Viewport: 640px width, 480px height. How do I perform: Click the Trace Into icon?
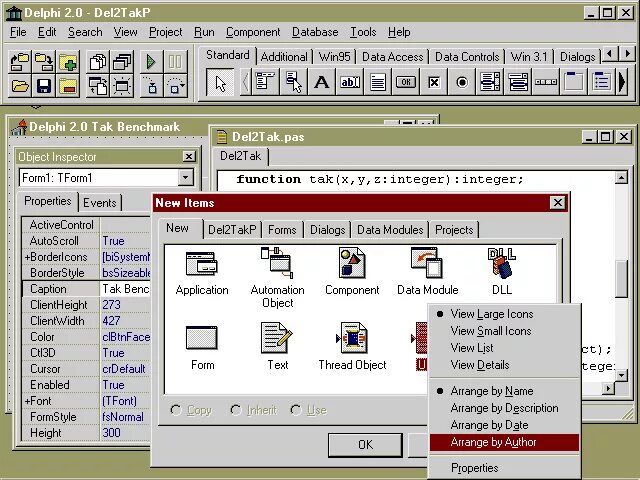click(x=151, y=86)
